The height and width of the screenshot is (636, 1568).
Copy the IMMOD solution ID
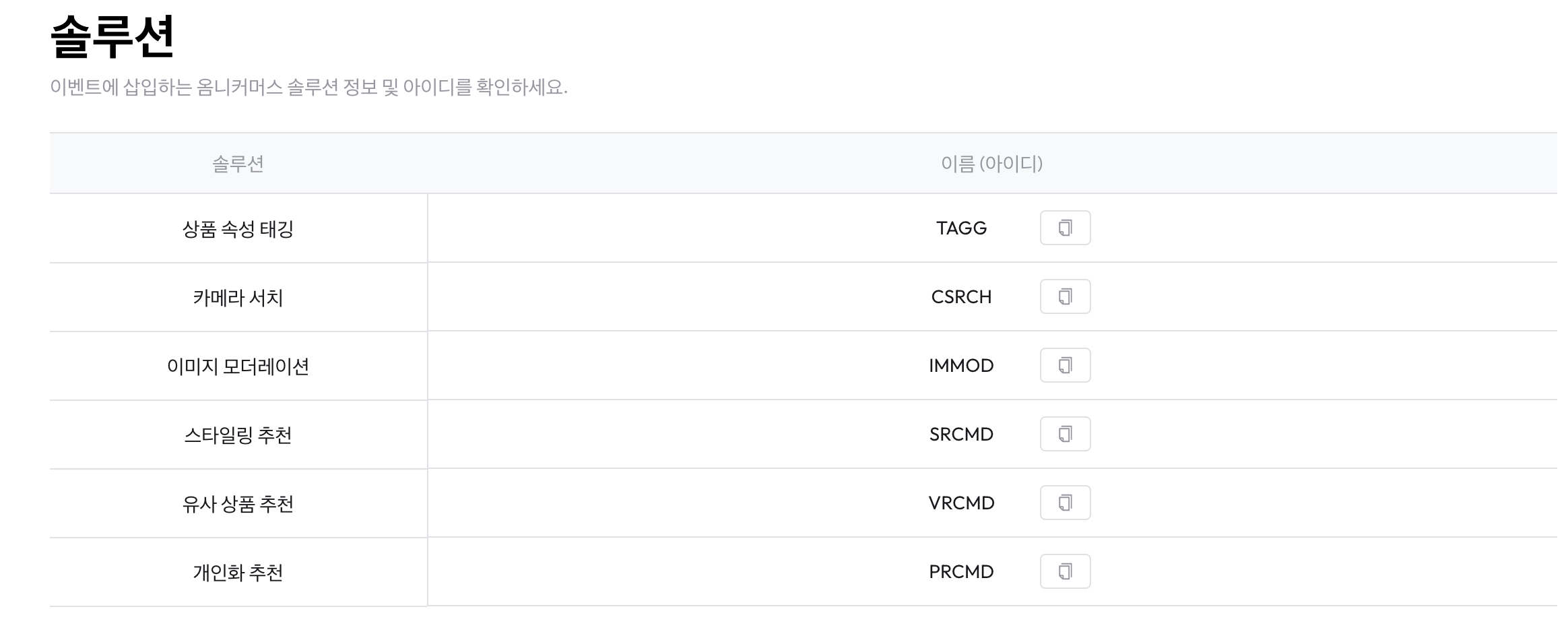[x=1065, y=365]
